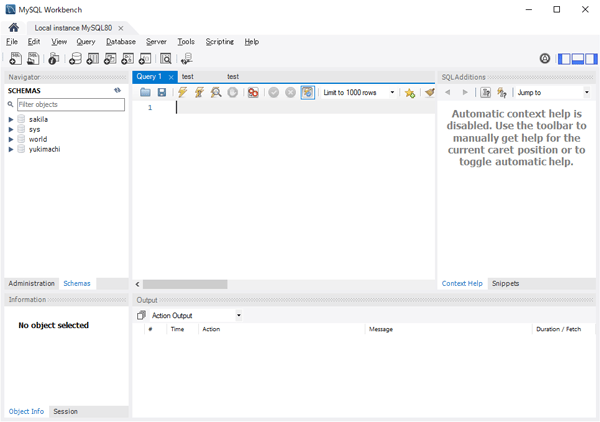Click the home screen icon
This screenshot has height=422, width=600.
[14, 28]
